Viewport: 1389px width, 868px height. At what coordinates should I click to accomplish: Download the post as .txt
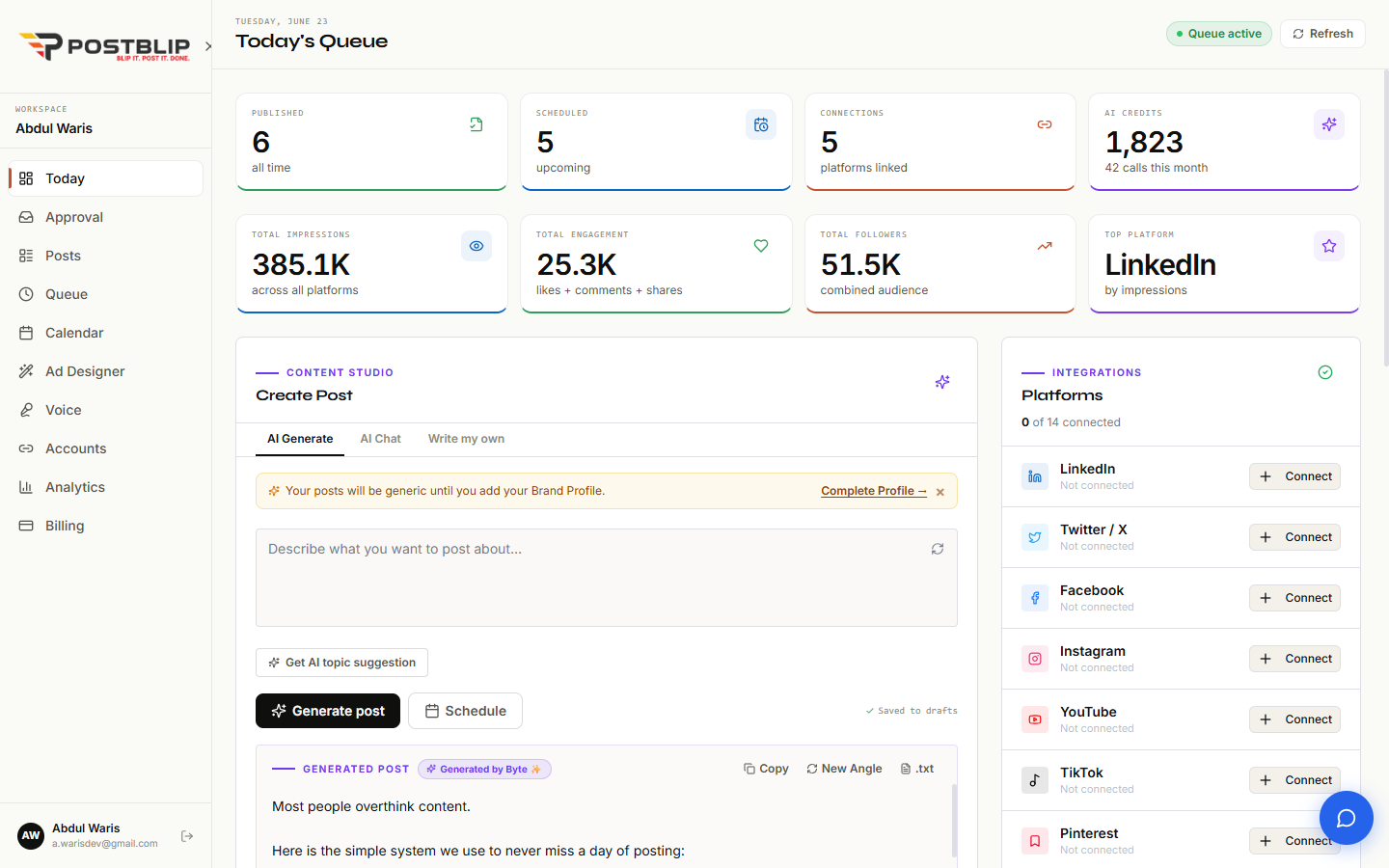(917, 769)
